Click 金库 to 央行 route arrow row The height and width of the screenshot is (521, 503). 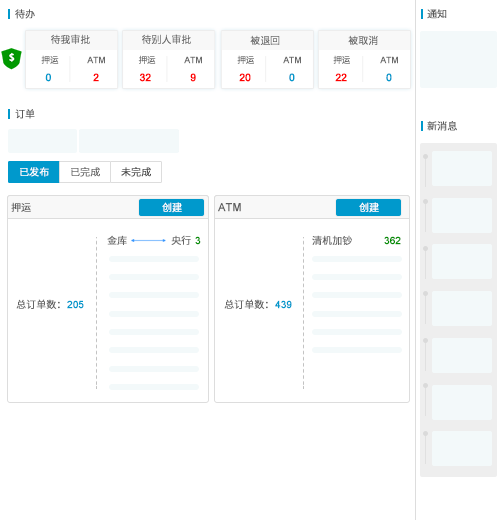pos(154,240)
